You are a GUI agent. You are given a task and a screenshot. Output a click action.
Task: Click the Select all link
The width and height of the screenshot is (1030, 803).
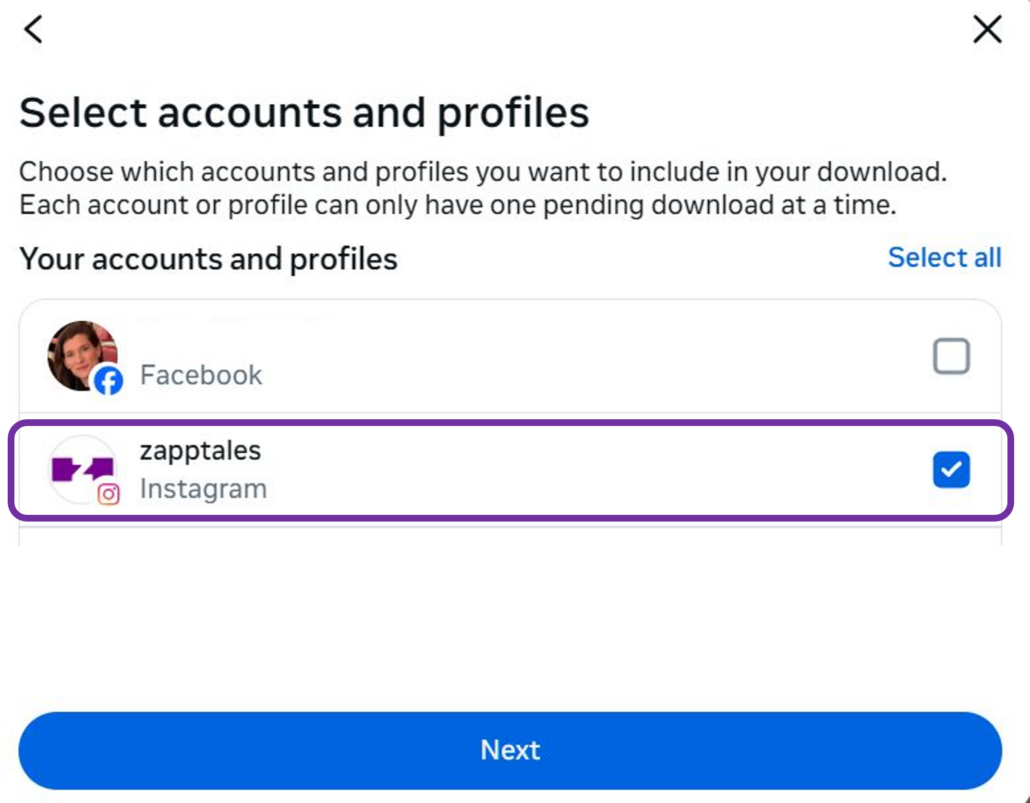[944, 257]
